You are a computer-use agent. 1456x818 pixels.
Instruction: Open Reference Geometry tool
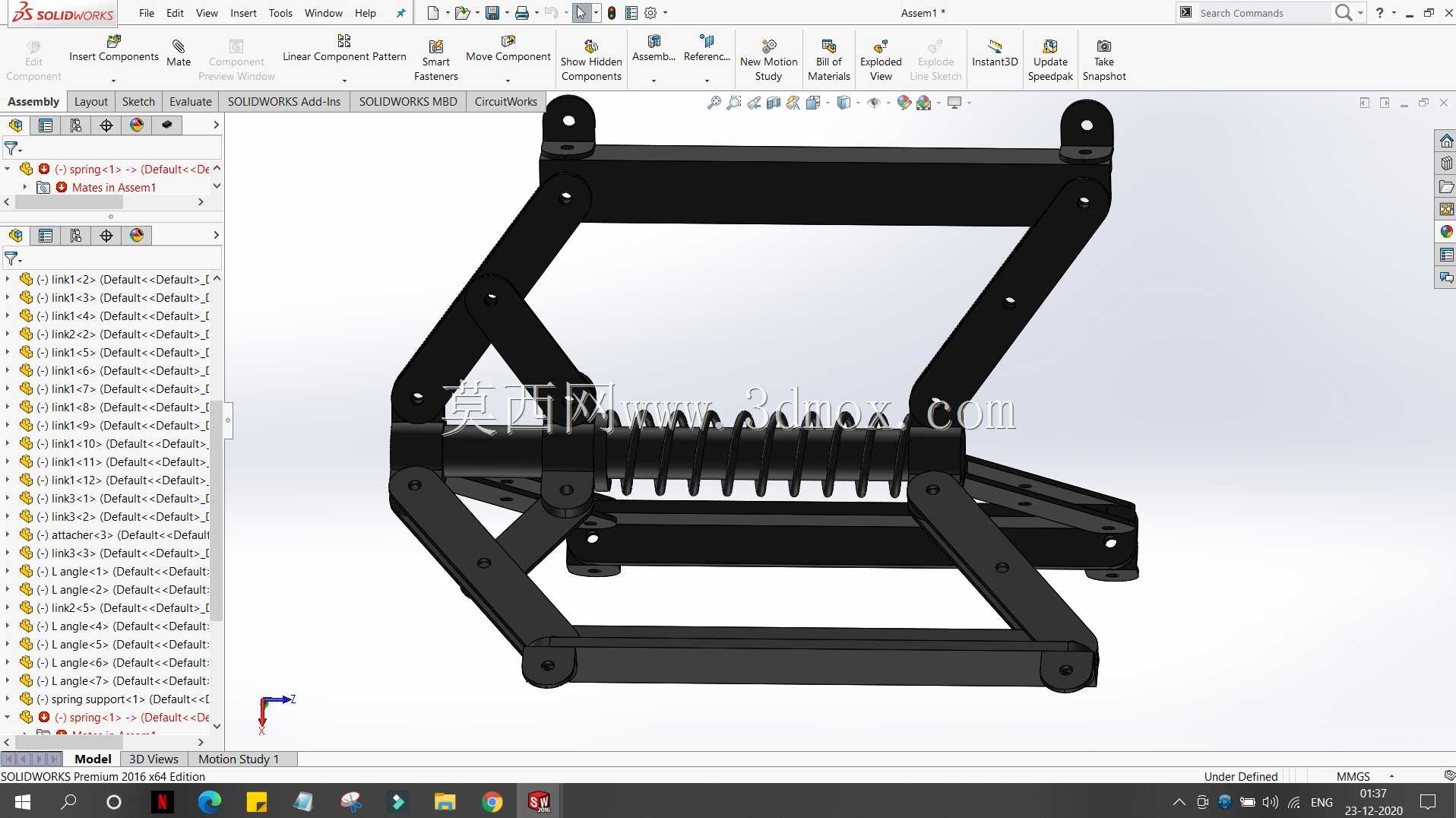(x=707, y=49)
